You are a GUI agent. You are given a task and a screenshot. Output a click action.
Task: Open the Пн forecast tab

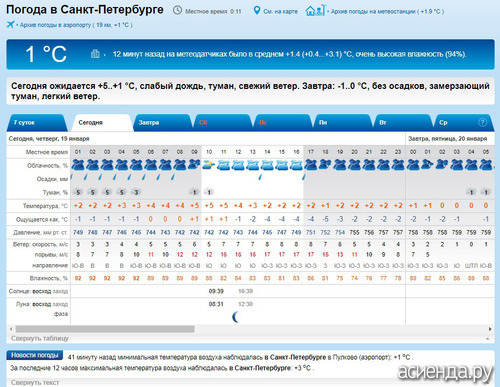pos(342,123)
